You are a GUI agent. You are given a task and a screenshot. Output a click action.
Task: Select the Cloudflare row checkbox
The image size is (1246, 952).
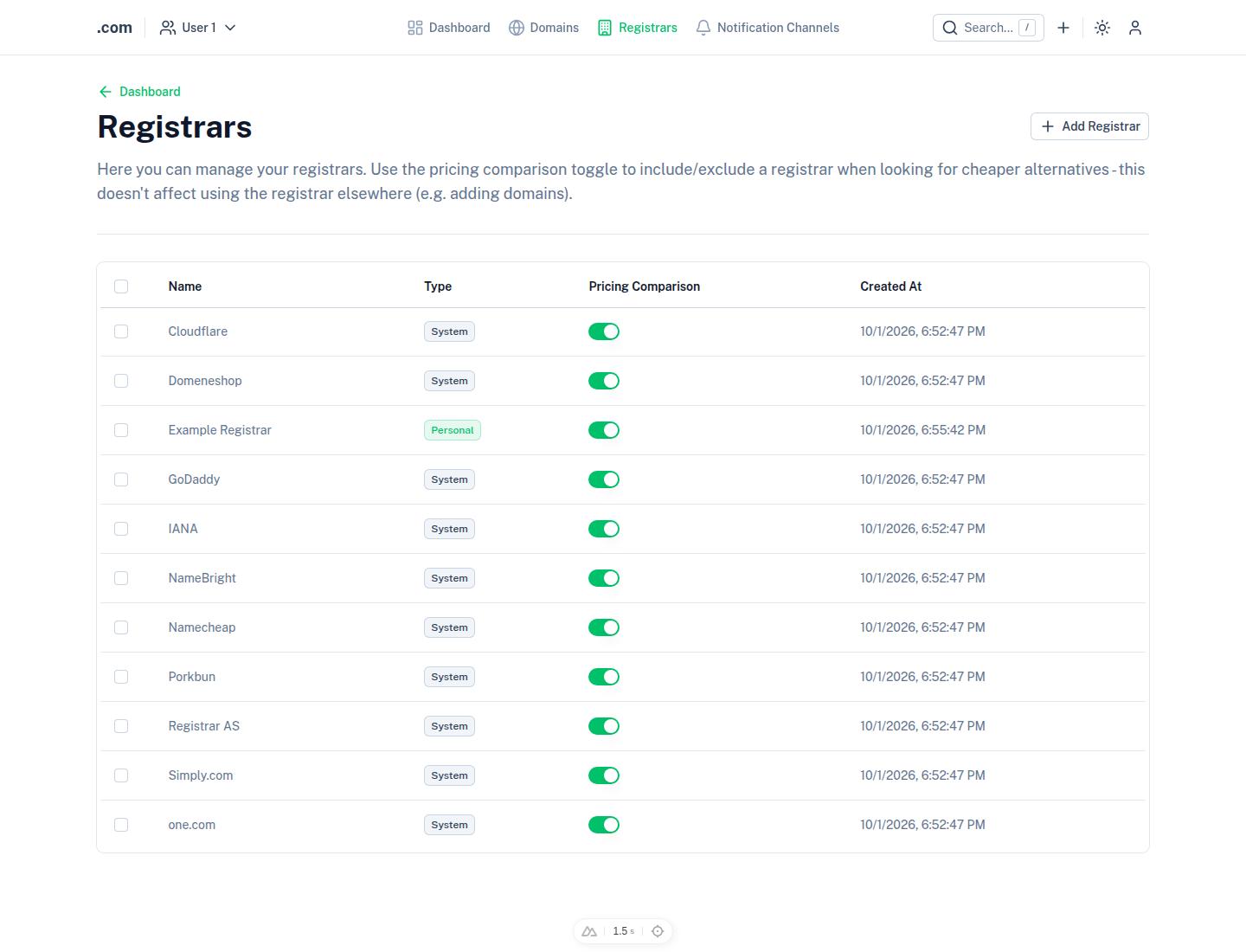coord(121,331)
